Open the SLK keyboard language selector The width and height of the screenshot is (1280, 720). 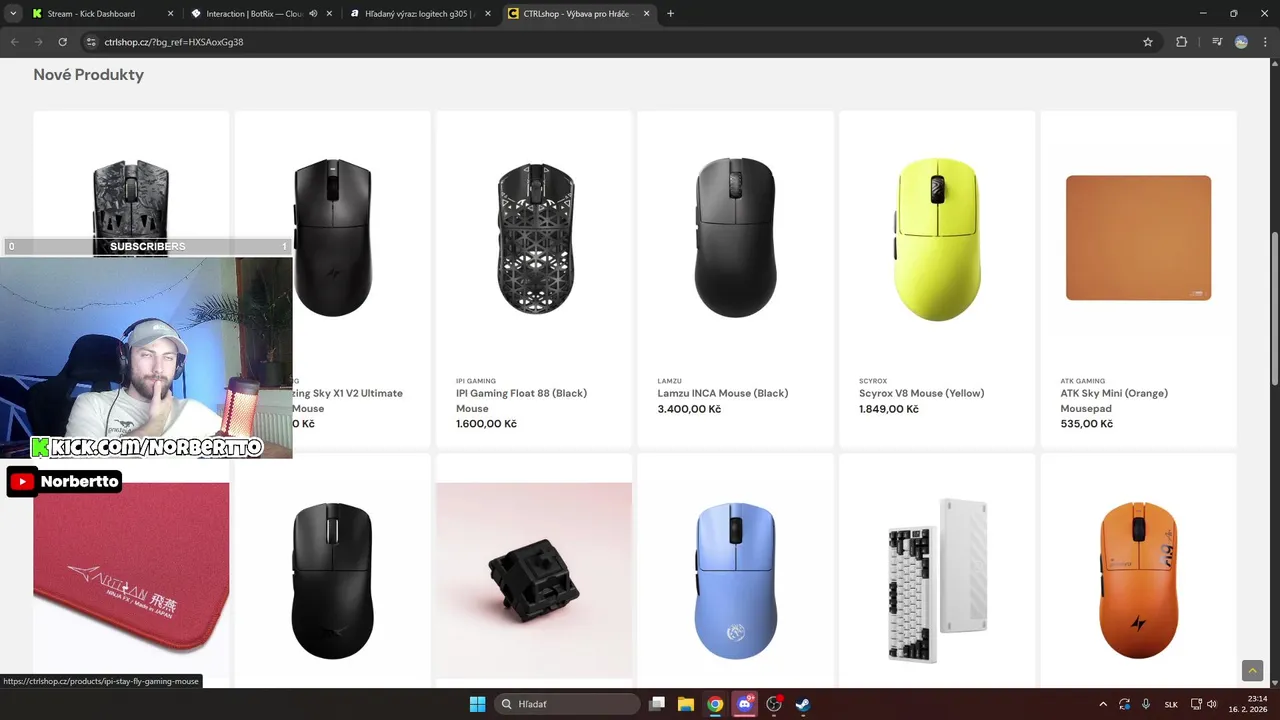click(1171, 704)
